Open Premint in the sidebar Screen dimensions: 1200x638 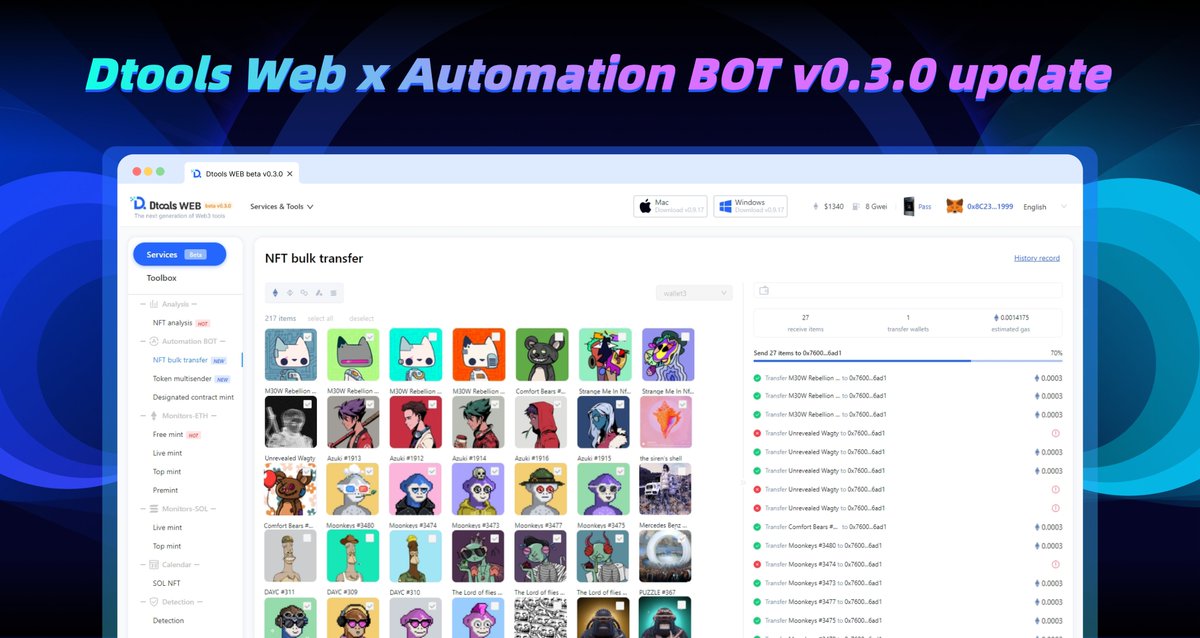(165, 490)
